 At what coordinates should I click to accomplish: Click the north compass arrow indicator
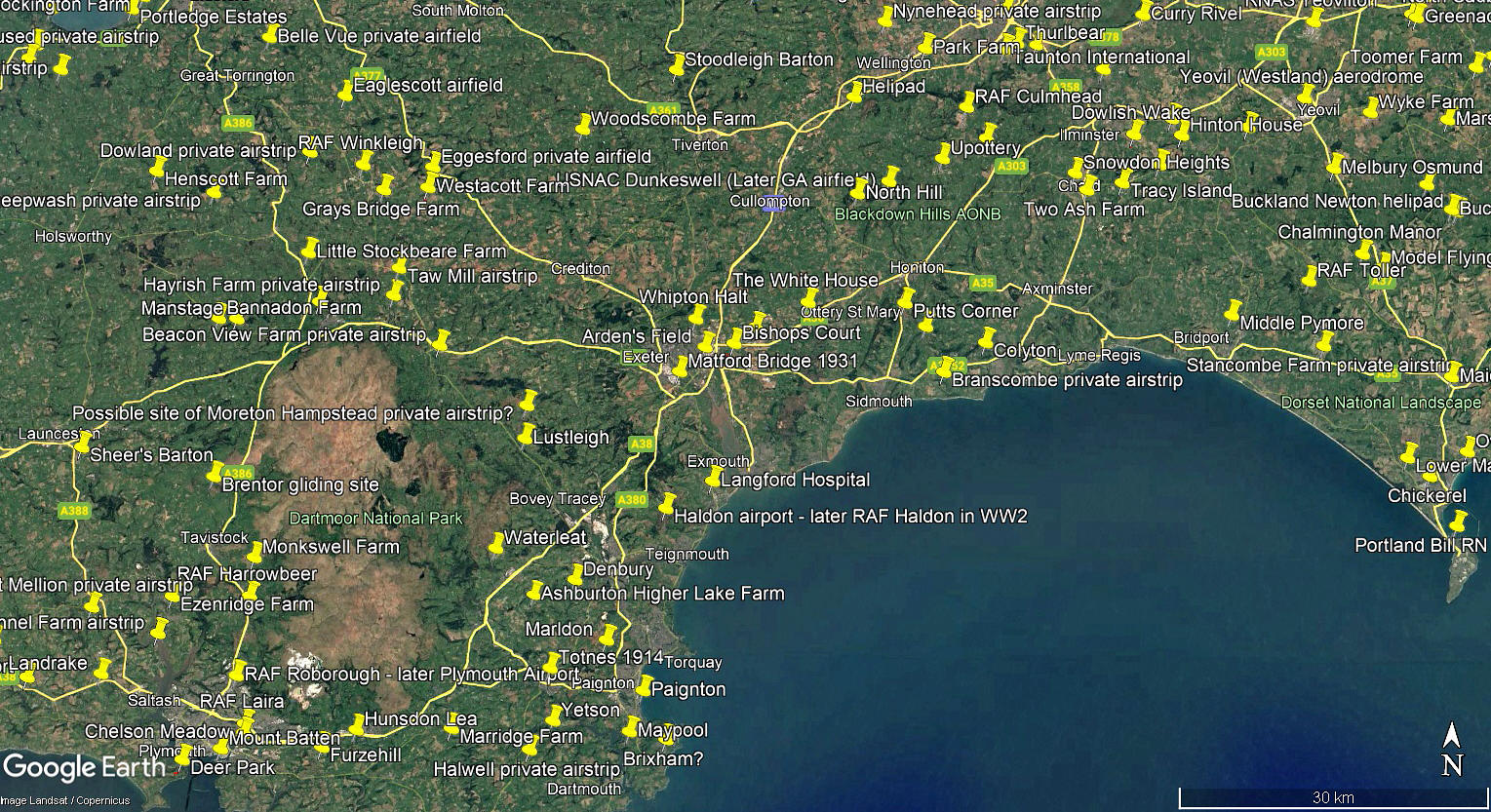(1452, 751)
